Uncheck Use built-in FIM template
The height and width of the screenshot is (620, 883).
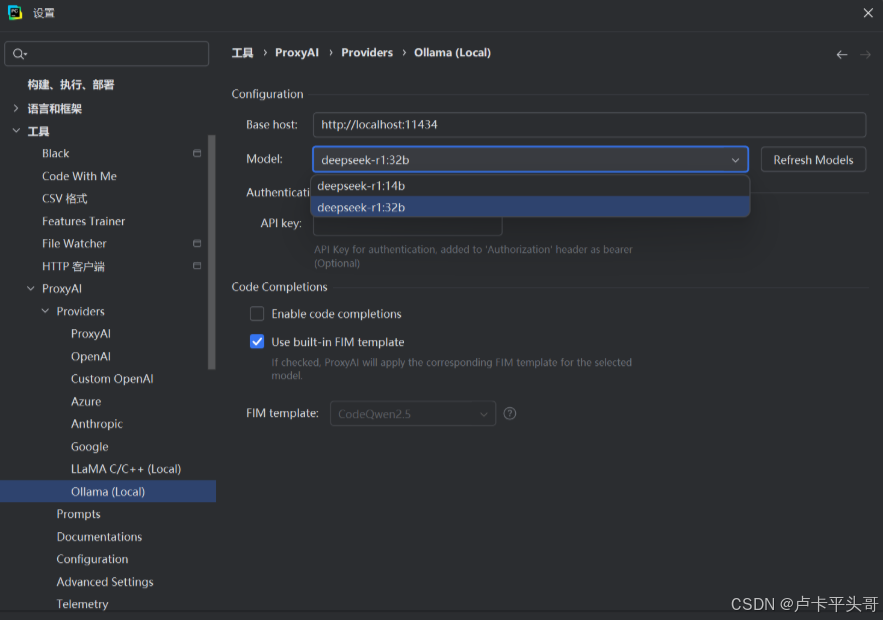pos(257,342)
